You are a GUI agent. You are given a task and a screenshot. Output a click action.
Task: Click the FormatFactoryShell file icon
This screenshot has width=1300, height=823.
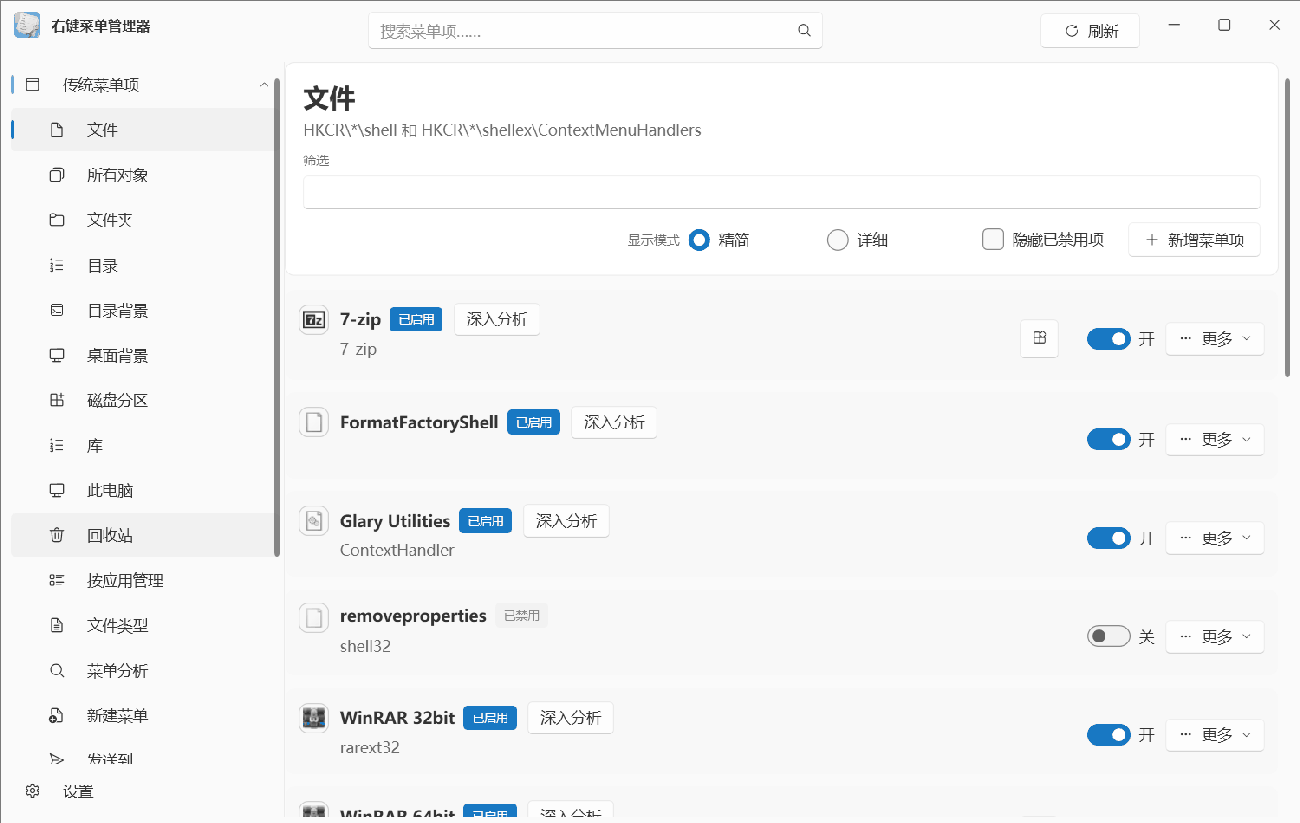tap(314, 422)
